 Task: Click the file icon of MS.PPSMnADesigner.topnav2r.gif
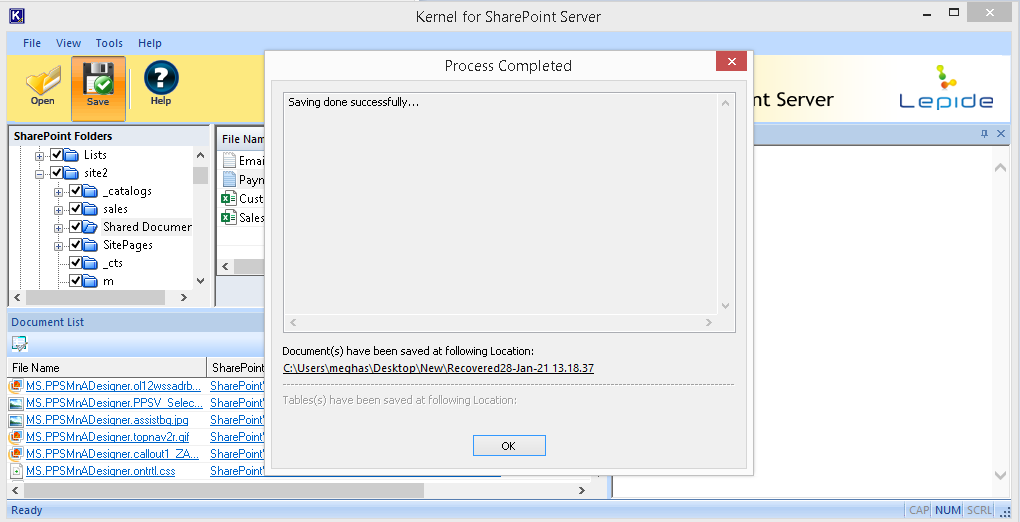[16, 437]
